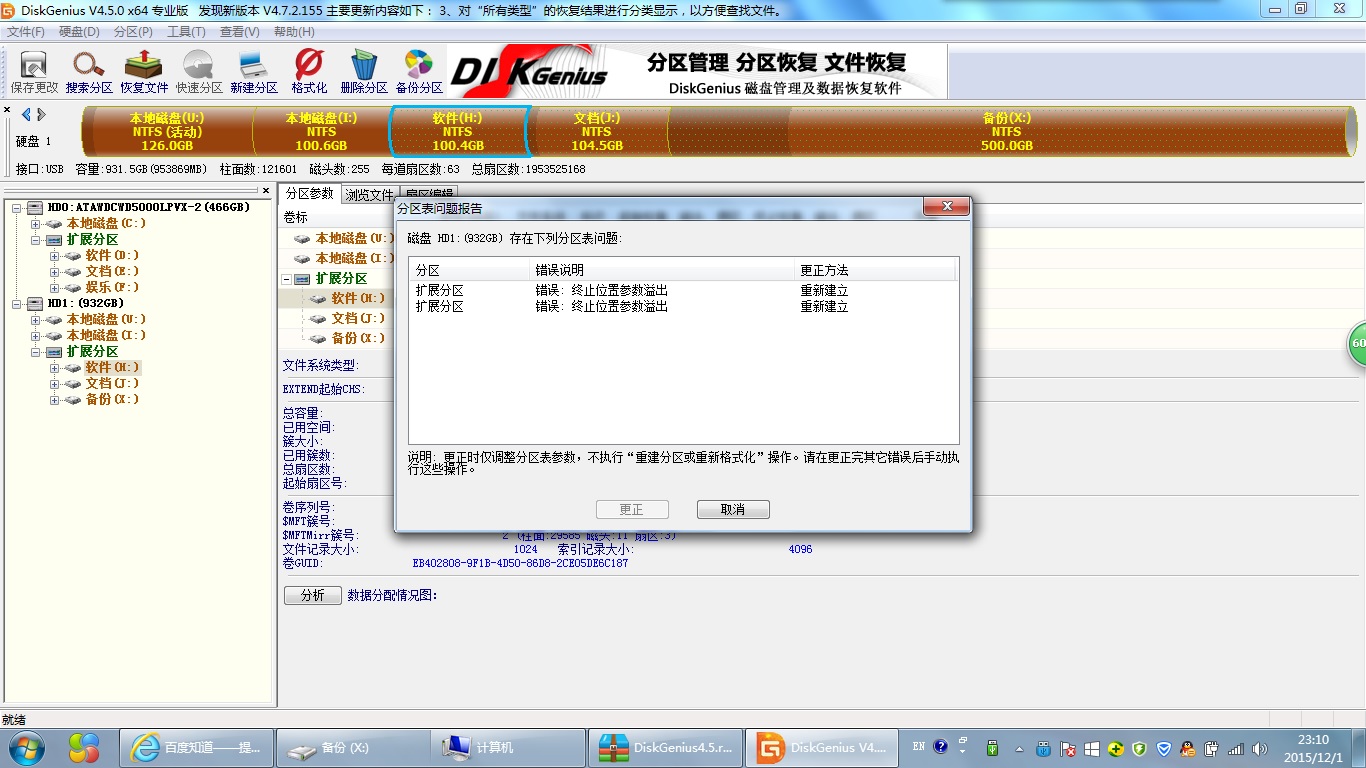1366x768 pixels.
Task: Start 快速分区 (Quick Partition) tool
Action: (196, 70)
